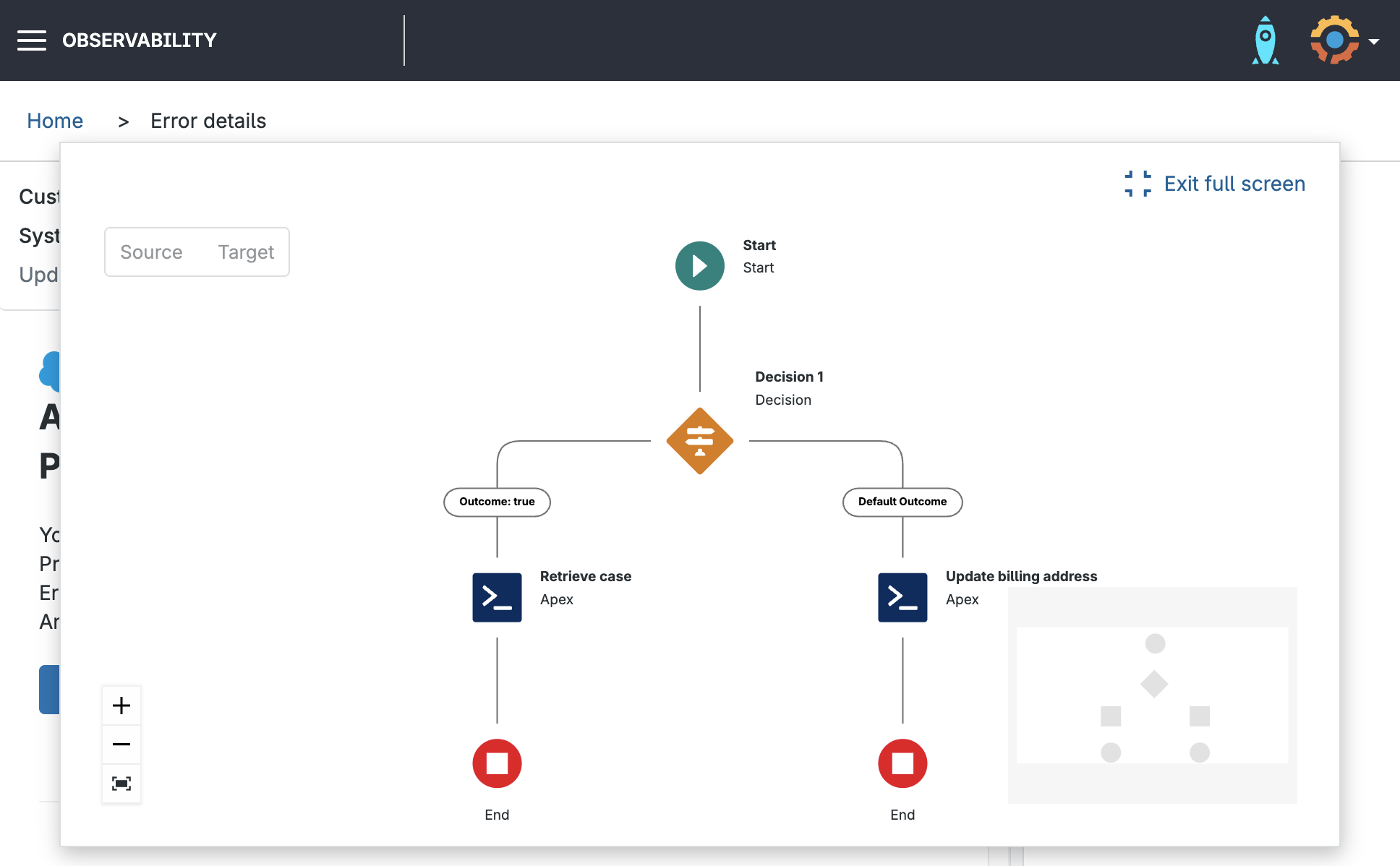Select the Update billing address Apex icon

(x=902, y=598)
